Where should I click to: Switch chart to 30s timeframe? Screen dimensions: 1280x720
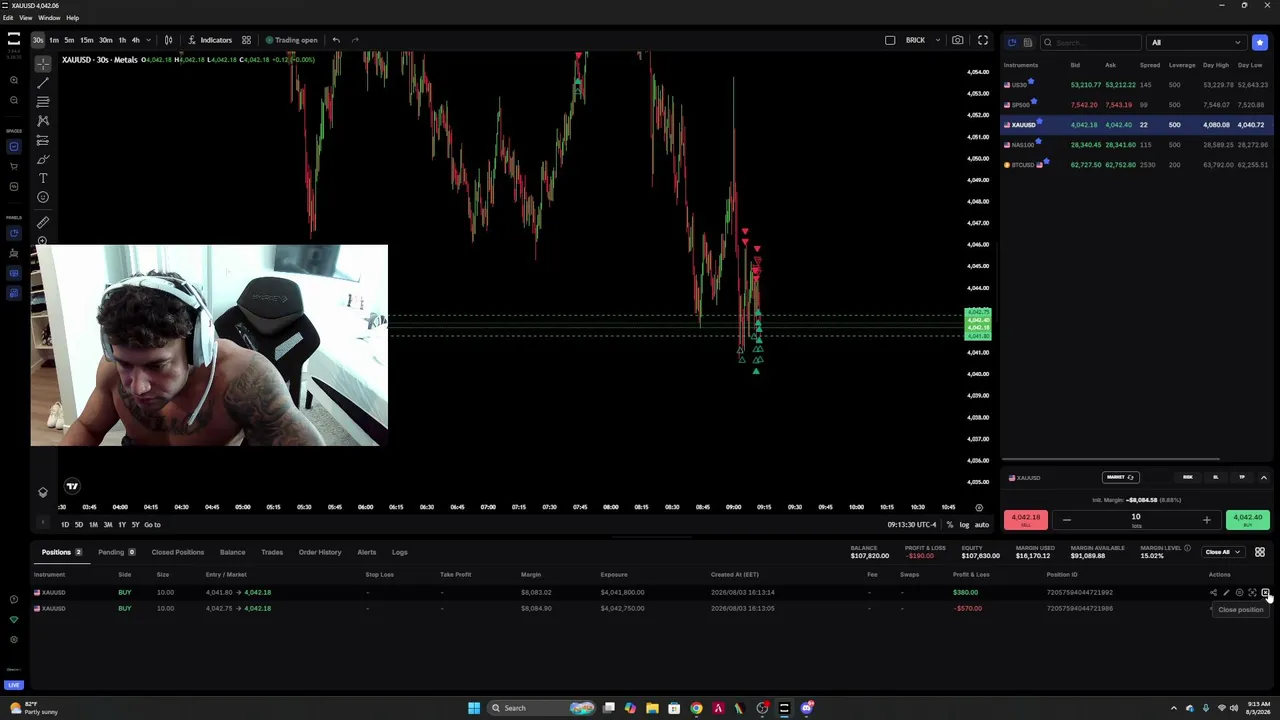[38, 40]
